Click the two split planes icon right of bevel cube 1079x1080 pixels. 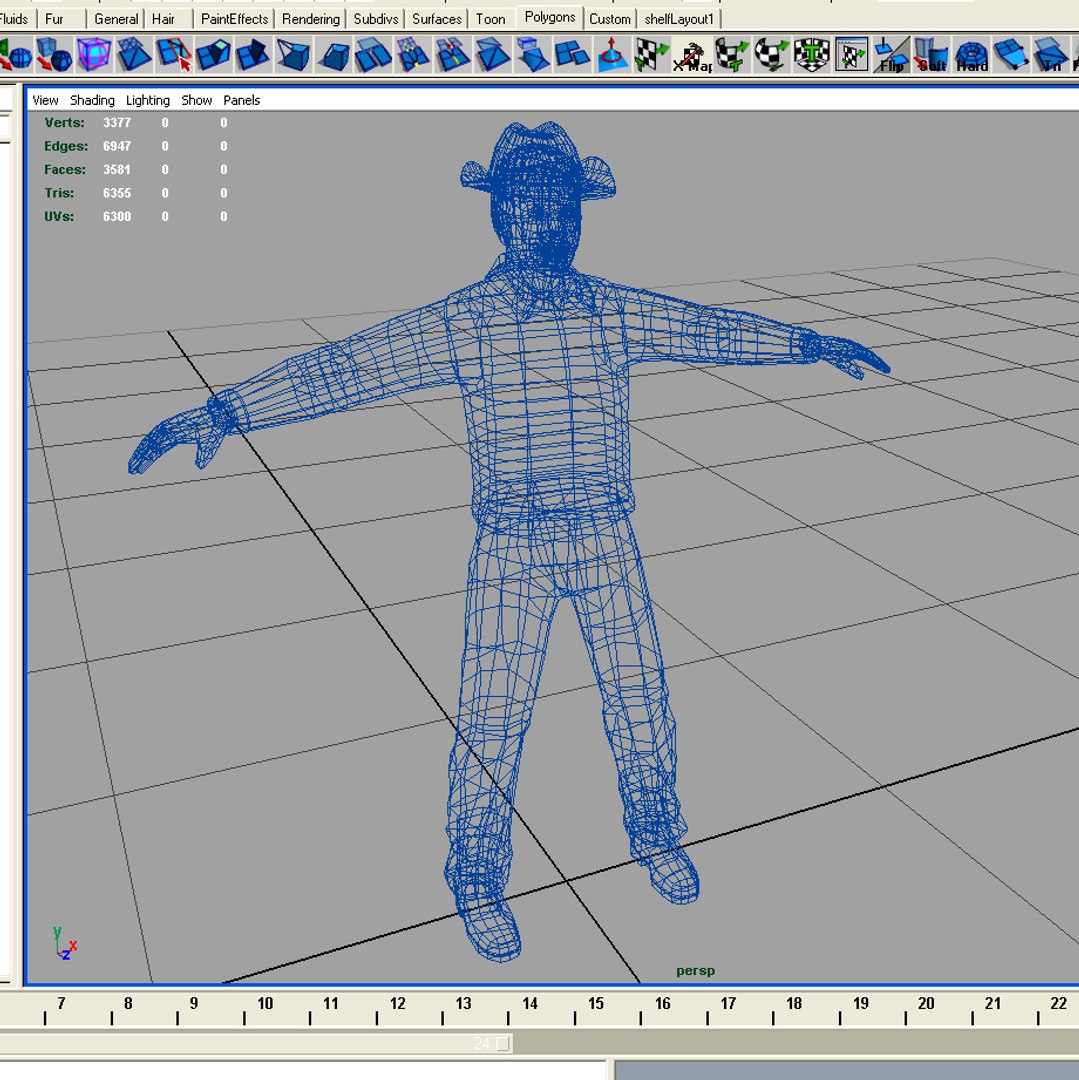[373, 55]
